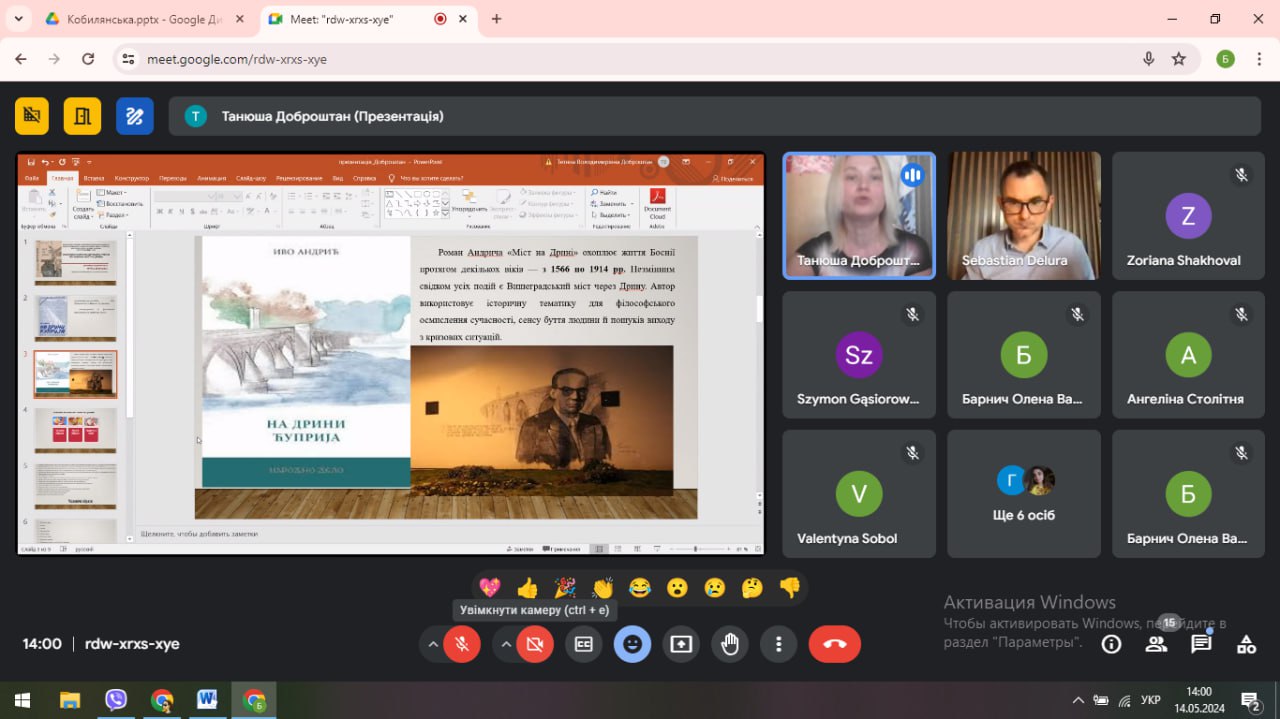
Task: Open the 'Ще 6 осіб' participants tile
Action: 1024,494
